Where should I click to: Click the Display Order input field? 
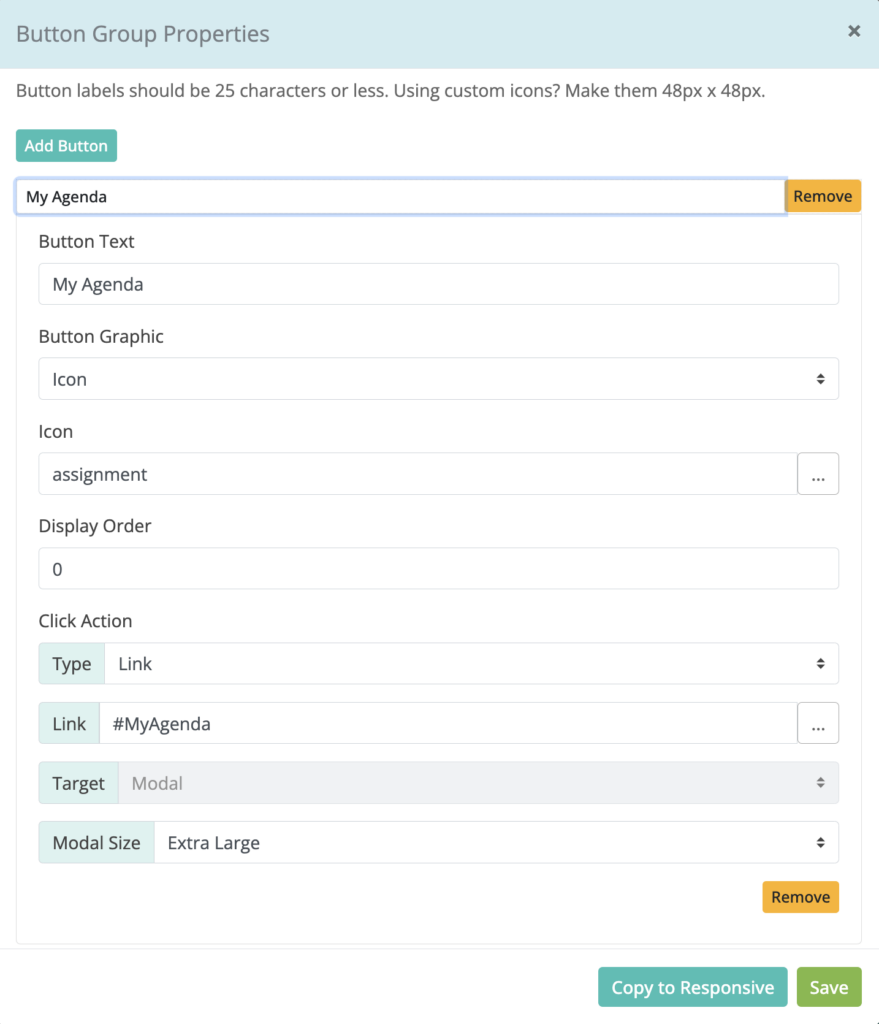(438, 569)
